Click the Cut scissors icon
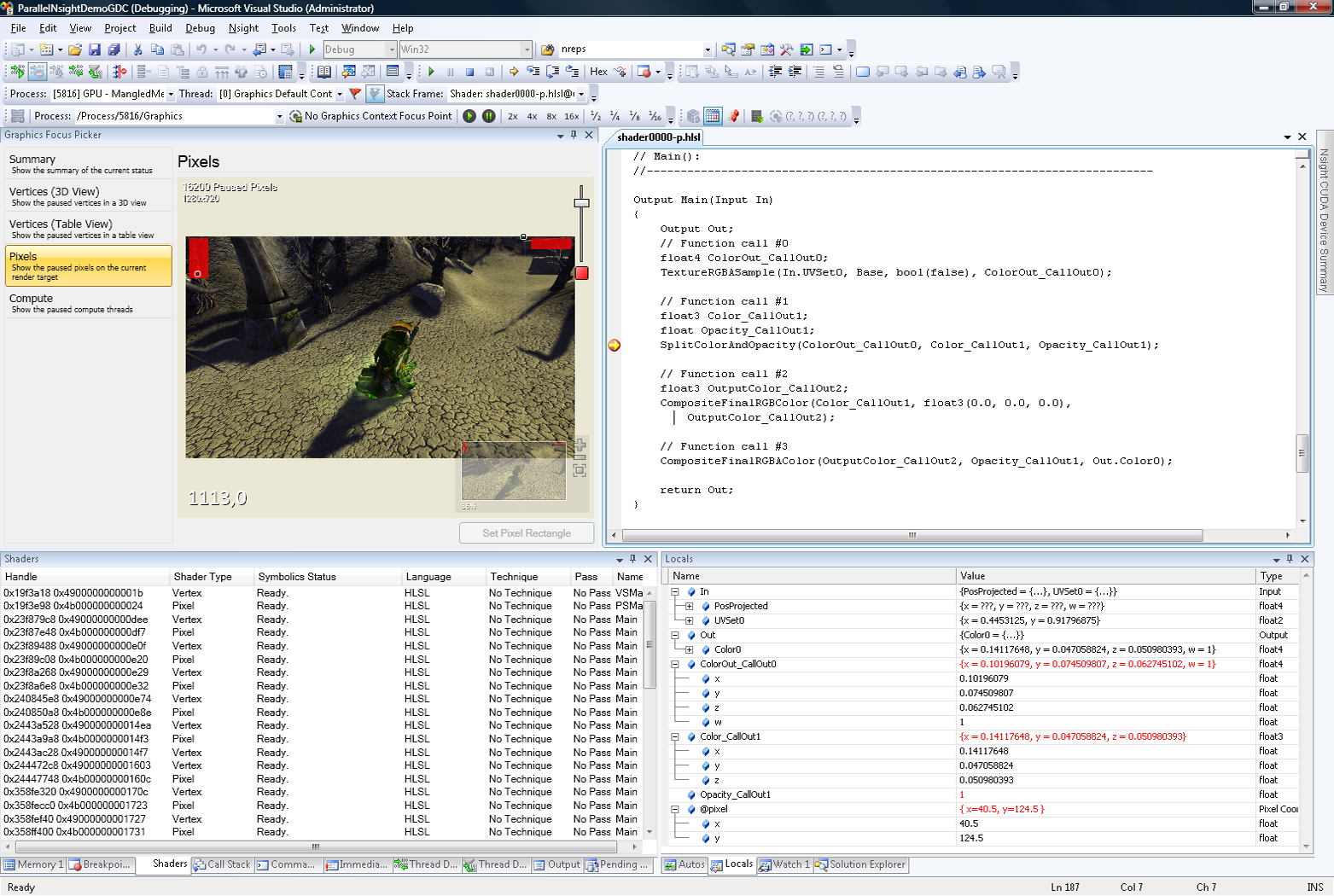Viewport: 1334px width, 896px height. (x=137, y=49)
